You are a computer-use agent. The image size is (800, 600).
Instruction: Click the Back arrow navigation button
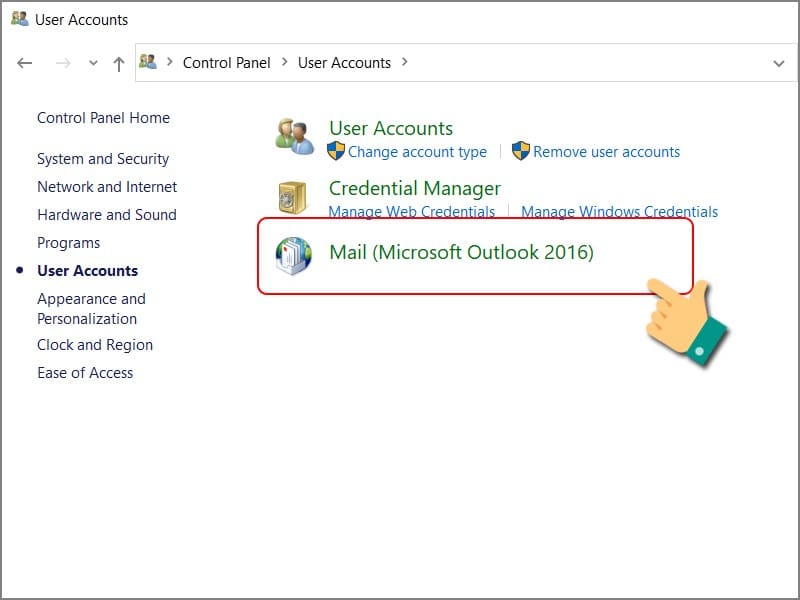24,63
